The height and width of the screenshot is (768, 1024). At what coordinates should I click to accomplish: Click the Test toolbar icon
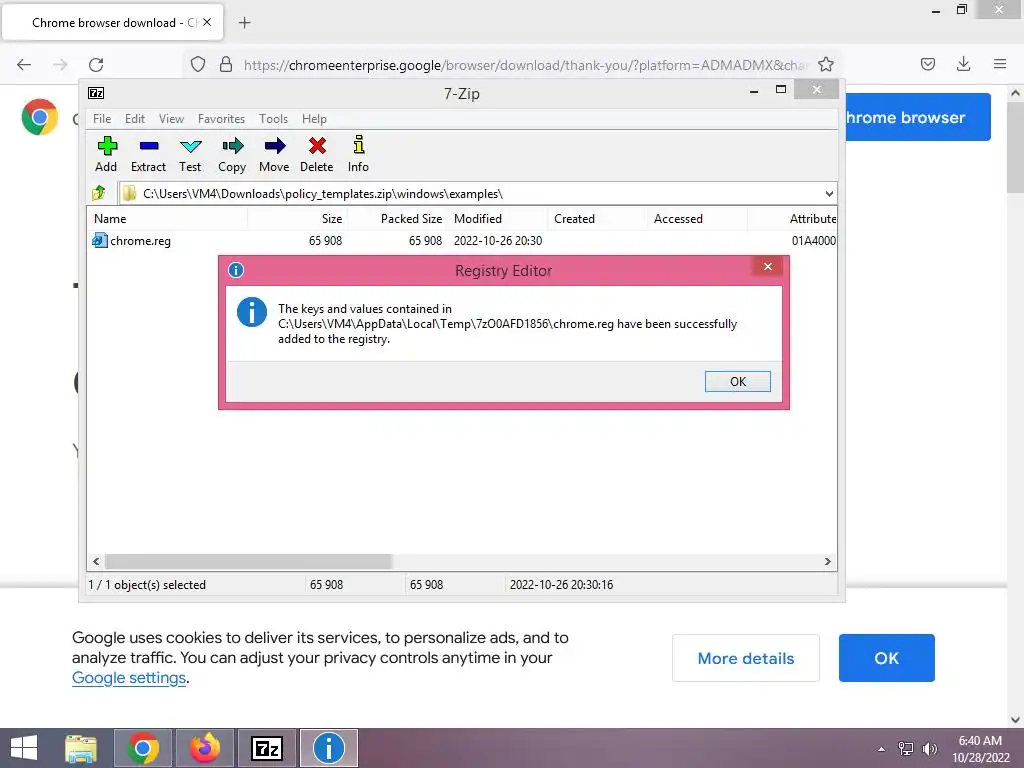tap(190, 146)
